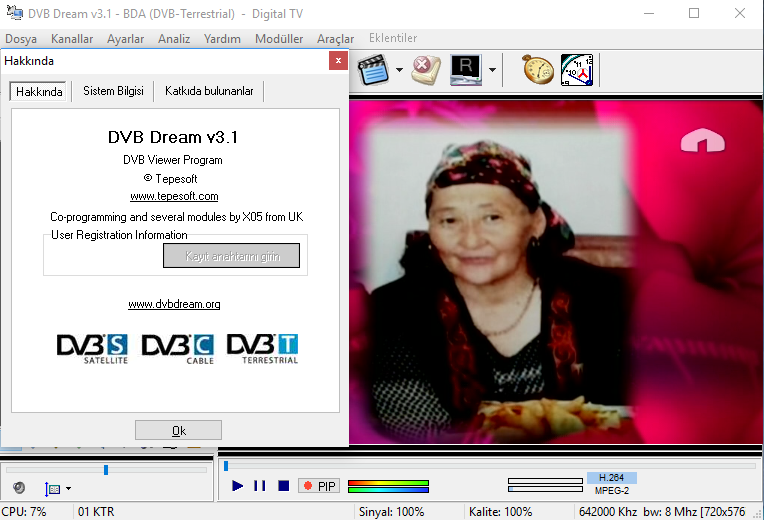This screenshot has height=520, width=764.
Task: Click the DVB-S Satellite logo
Action: click(x=92, y=349)
